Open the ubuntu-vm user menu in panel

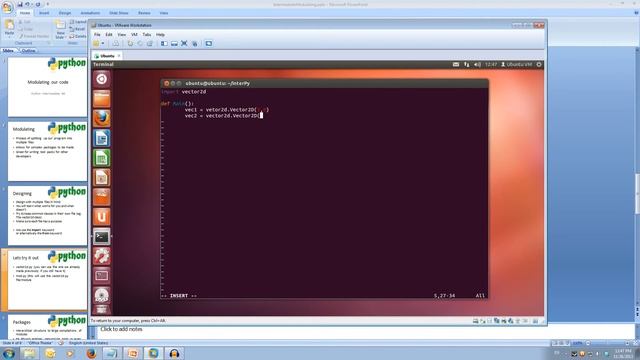[x=517, y=64]
